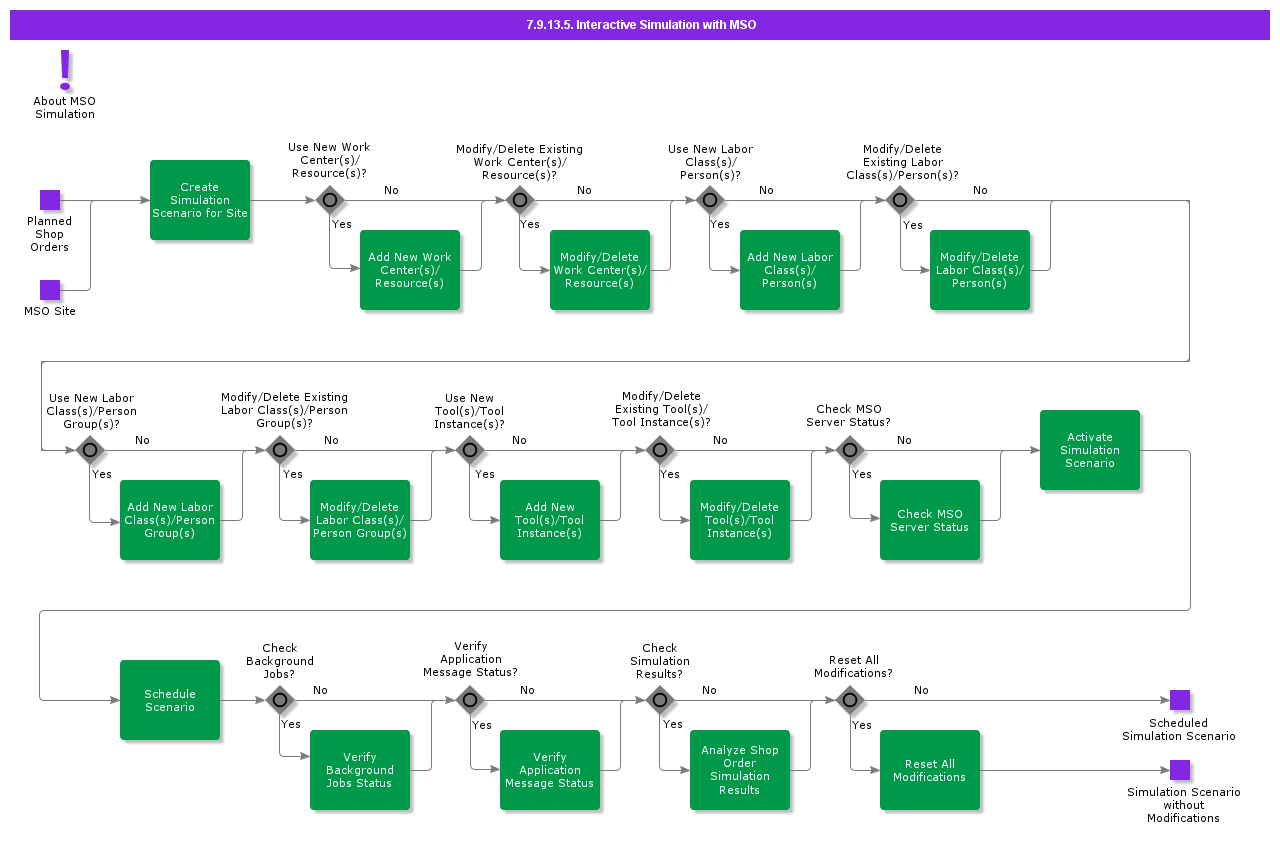Click the 7.9.13.5 Interactive Simulation title bar
This screenshot has width=1280, height=843.
[640, 24]
